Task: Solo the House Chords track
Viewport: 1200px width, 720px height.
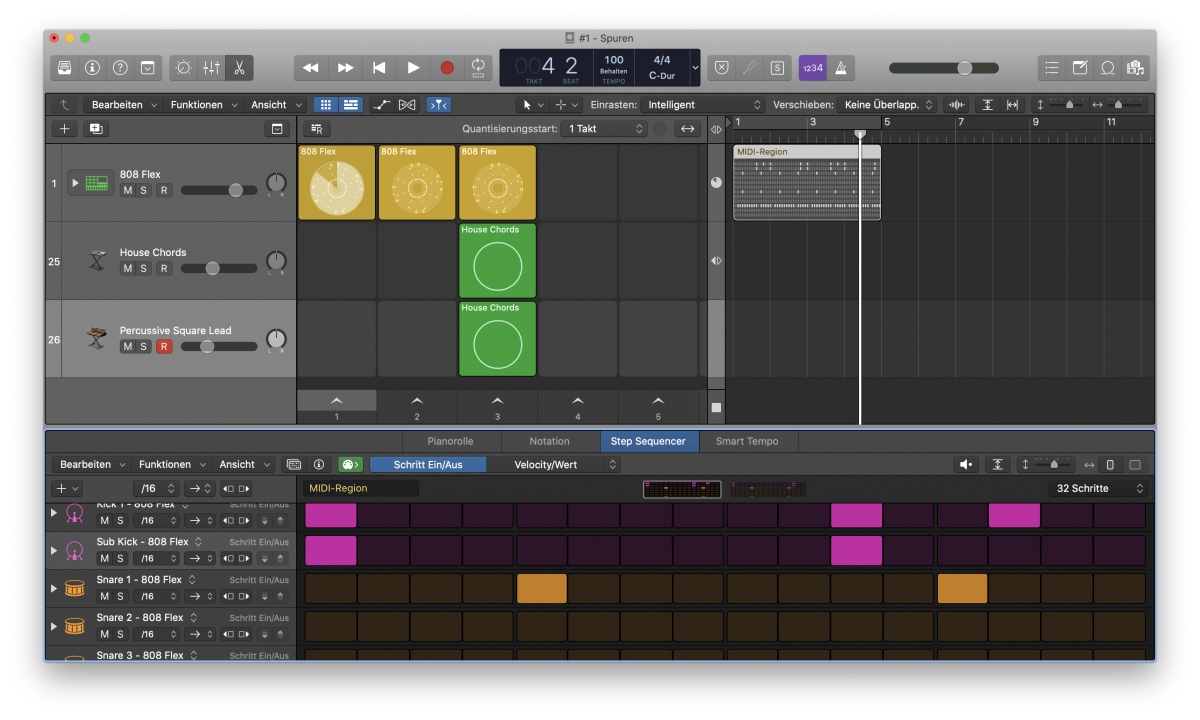Action: (x=145, y=268)
